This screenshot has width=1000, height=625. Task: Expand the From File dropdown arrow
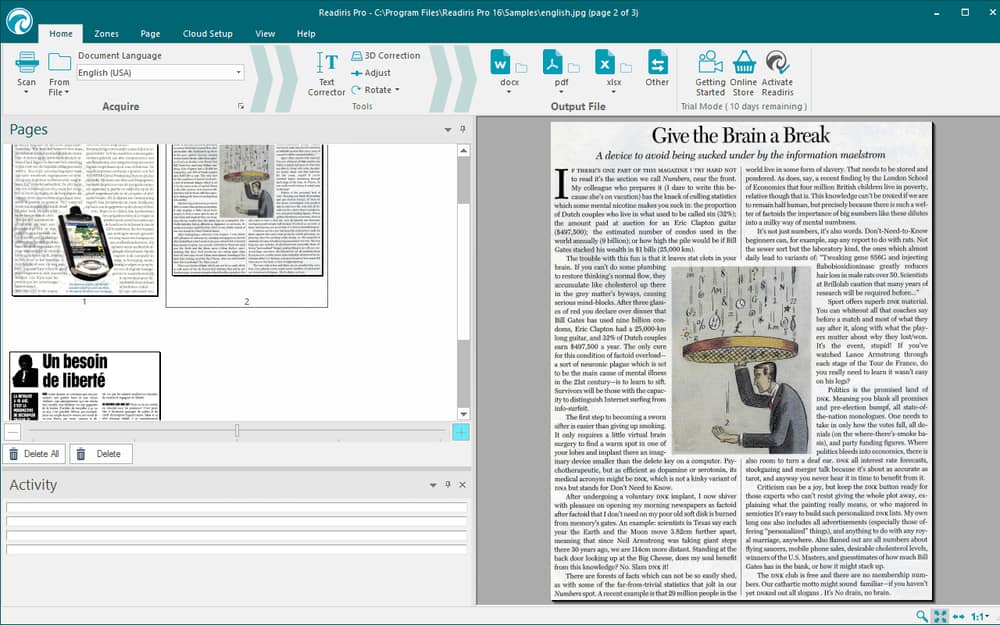click(x=66, y=92)
